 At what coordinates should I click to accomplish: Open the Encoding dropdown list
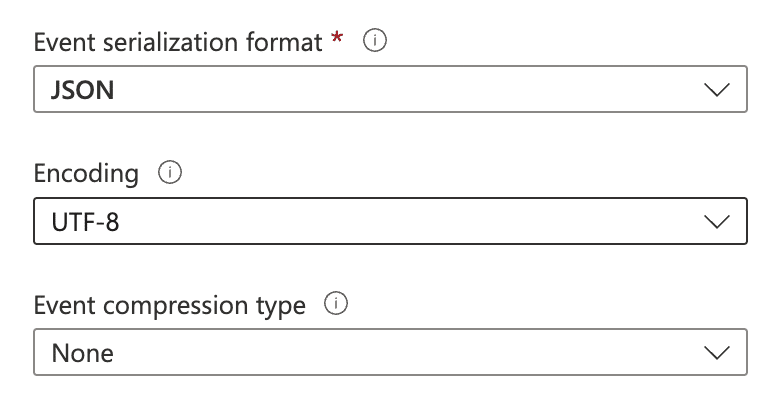tap(390, 221)
